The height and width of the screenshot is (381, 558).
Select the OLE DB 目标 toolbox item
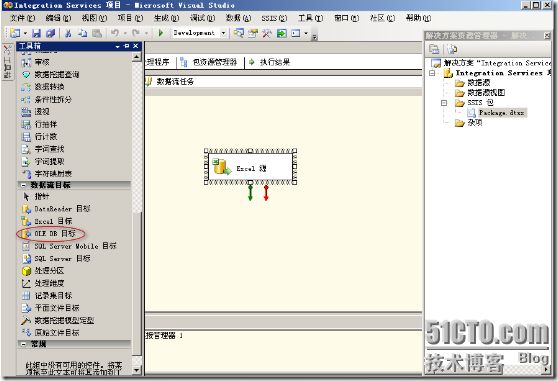point(49,234)
